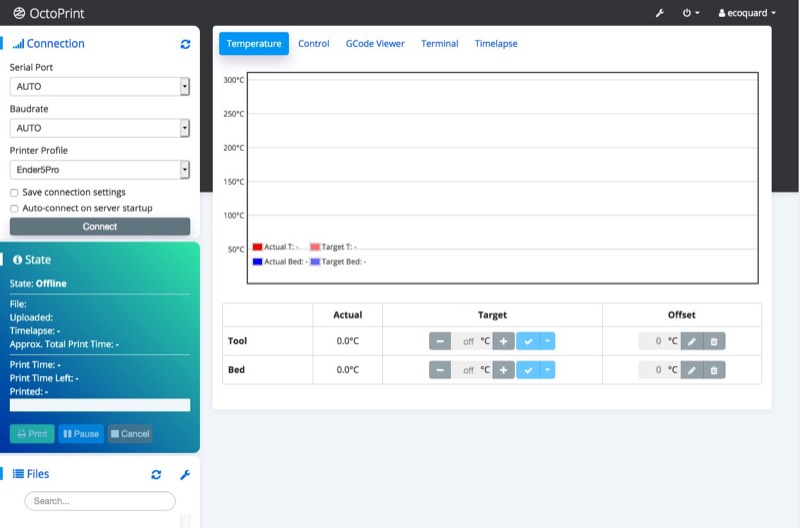This screenshot has height=528, width=800.
Task: Open Printer Profile dropdown showing Ender5Pro
Action: click(99, 170)
